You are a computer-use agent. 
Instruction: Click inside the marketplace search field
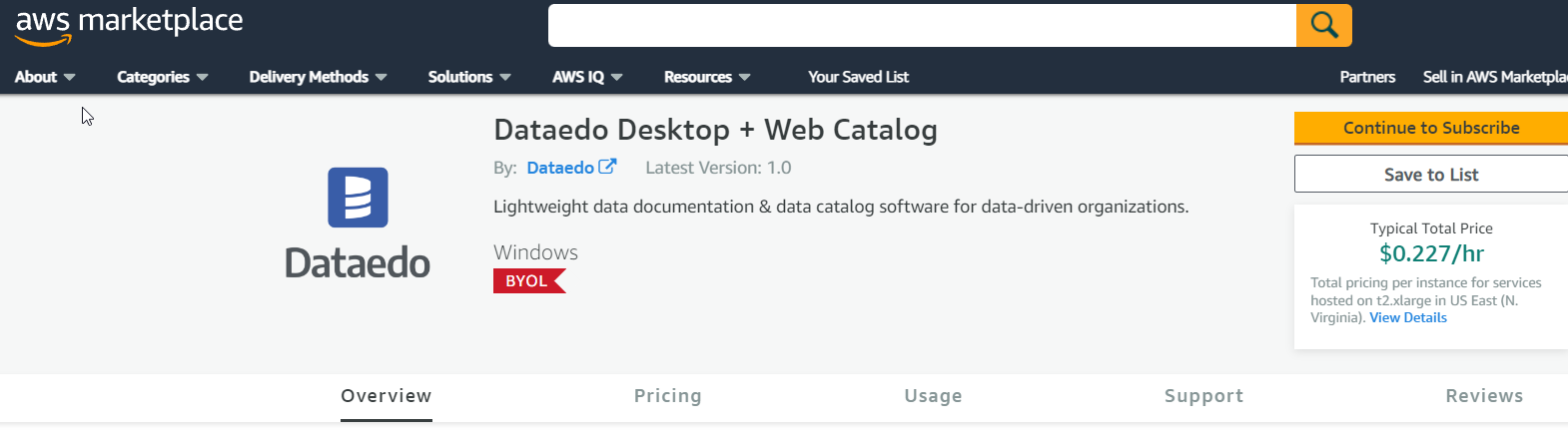coord(921,25)
